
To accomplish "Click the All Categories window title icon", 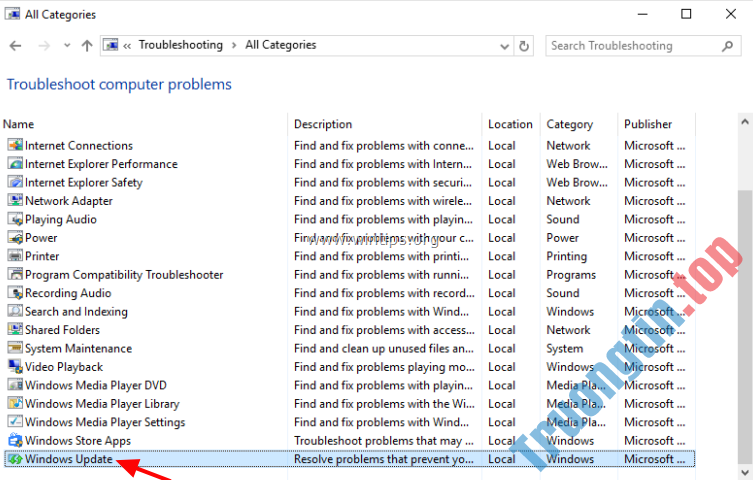I will [x=12, y=14].
